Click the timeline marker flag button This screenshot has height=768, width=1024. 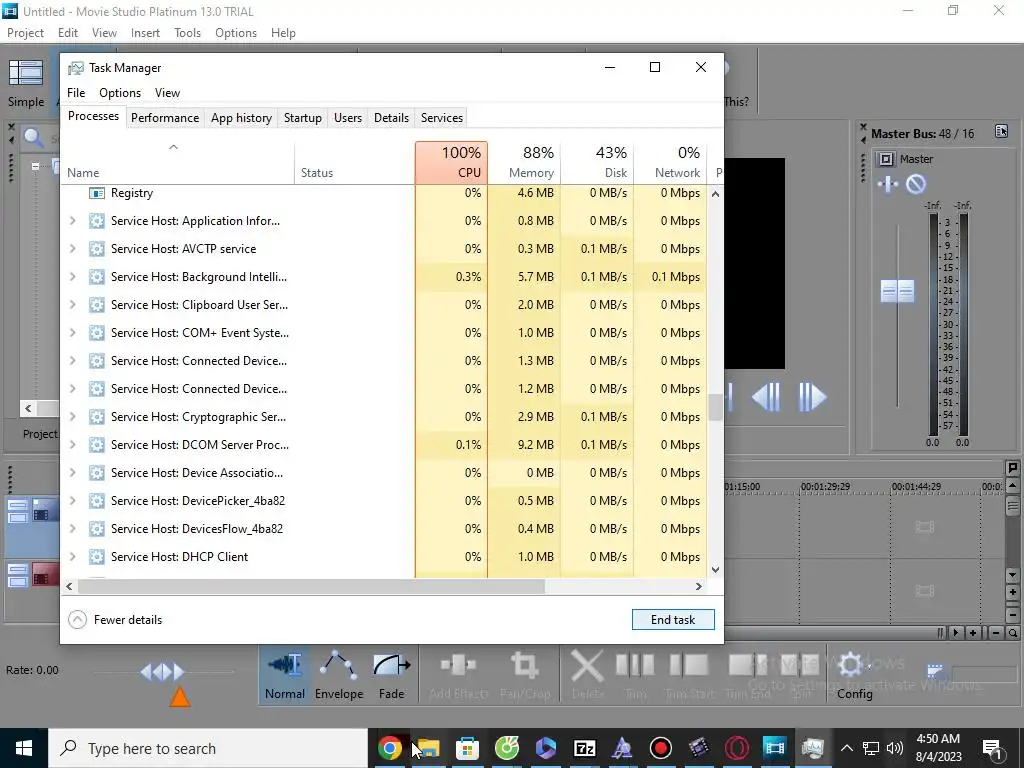click(1012, 468)
